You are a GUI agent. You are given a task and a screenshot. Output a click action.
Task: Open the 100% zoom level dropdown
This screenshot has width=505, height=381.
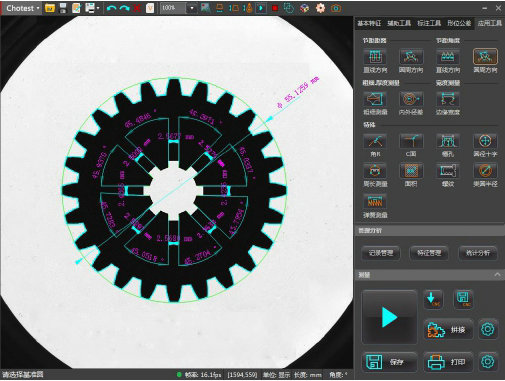coord(192,8)
